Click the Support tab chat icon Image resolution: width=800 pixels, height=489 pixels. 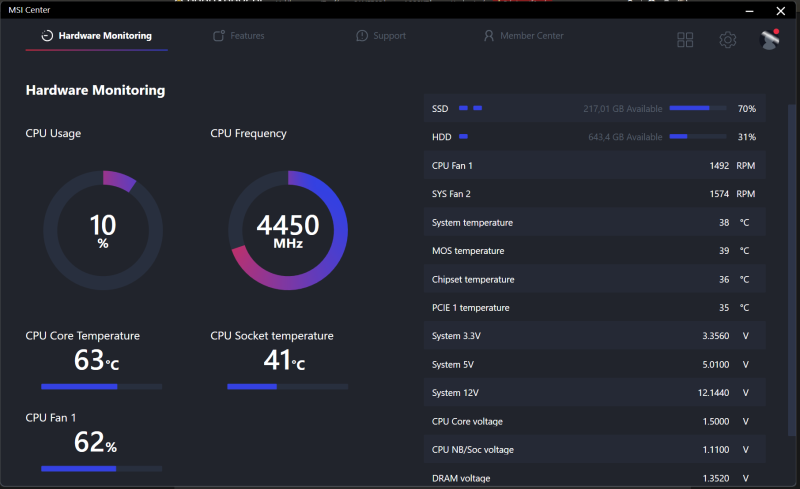click(x=362, y=36)
